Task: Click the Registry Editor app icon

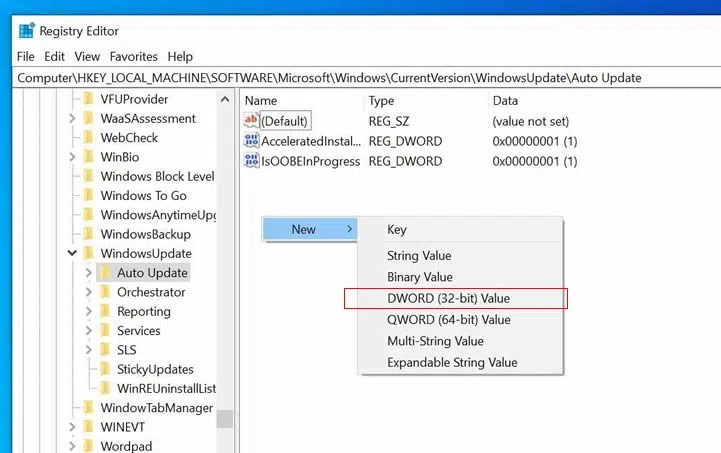Action: pos(27,30)
